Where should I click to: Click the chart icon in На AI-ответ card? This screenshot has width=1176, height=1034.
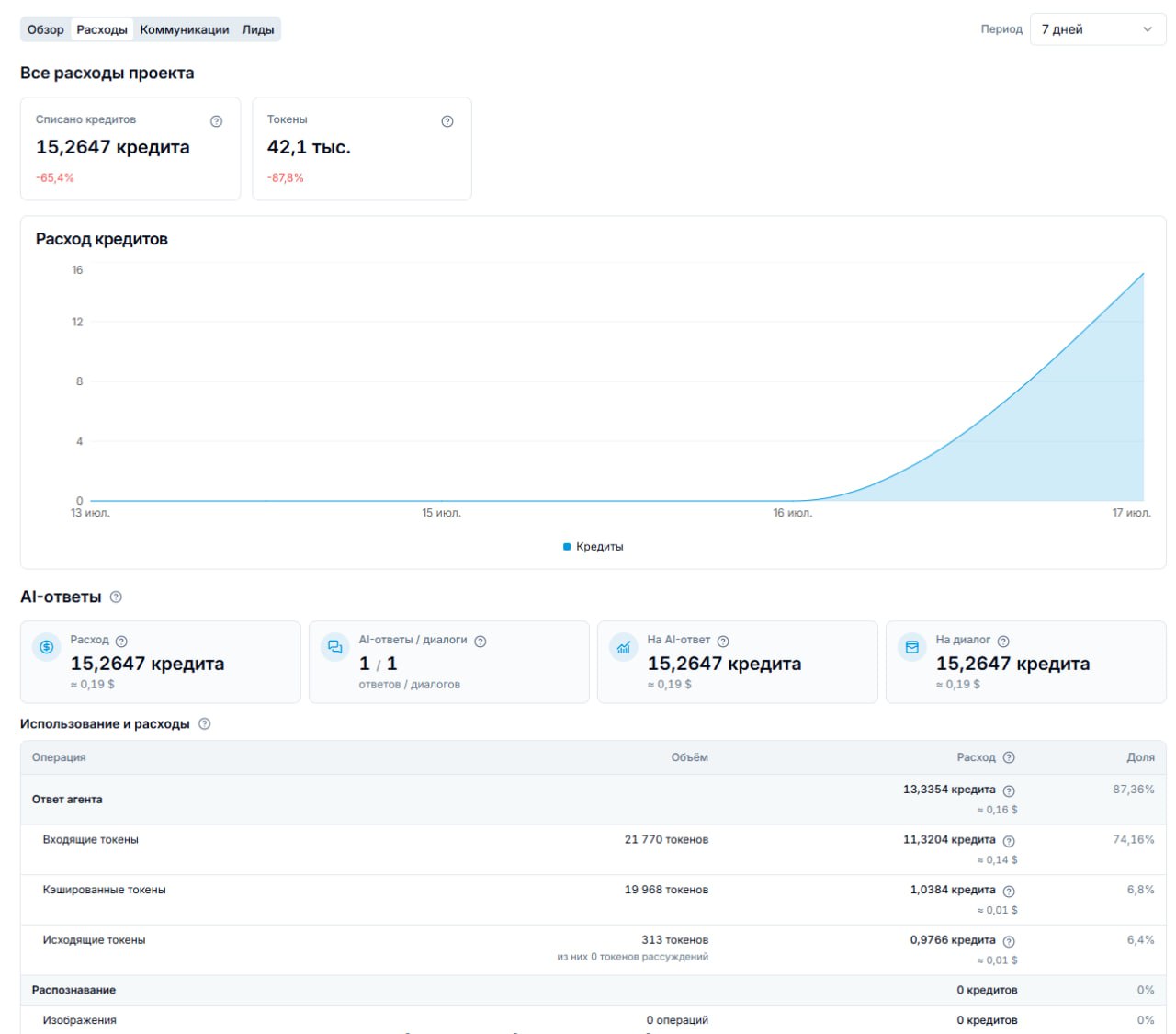click(x=624, y=647)
